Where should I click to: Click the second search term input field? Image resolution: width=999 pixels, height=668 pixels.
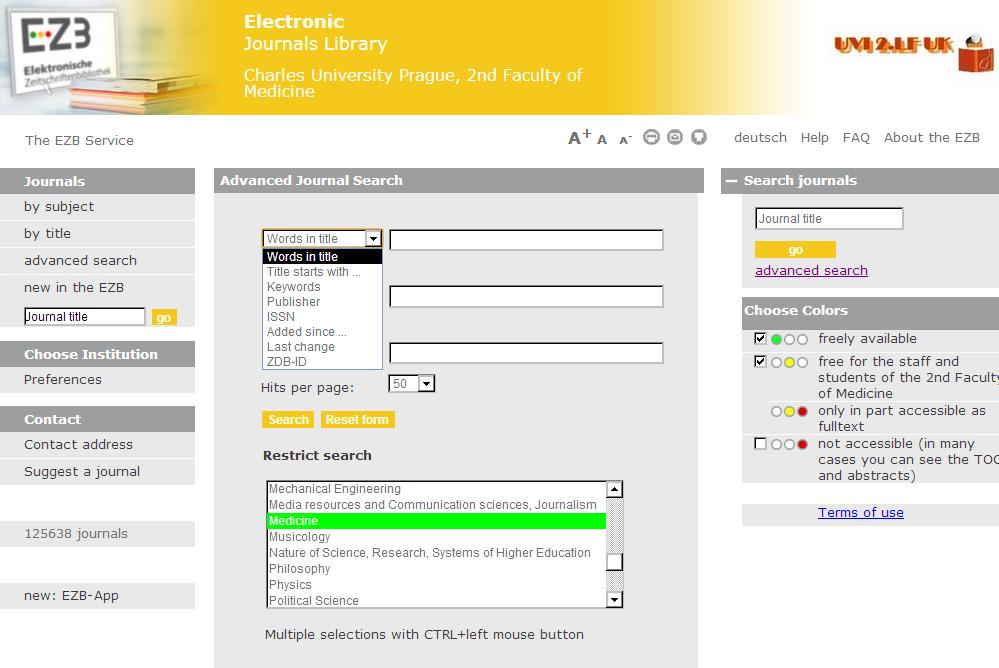tap(526, 296)
